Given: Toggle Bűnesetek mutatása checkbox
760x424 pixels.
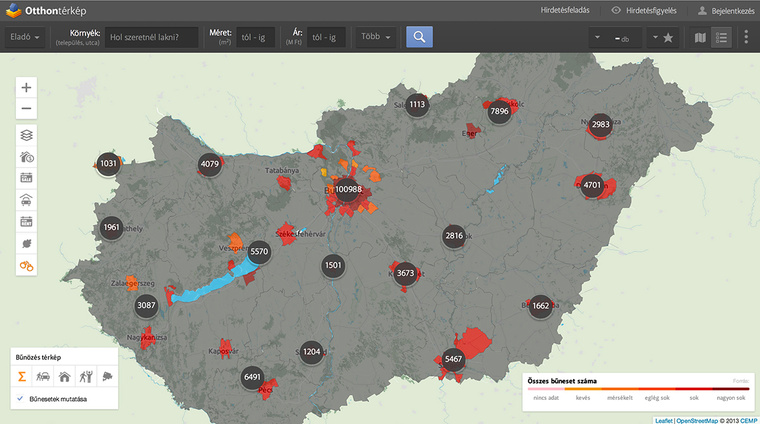Looking at the screenshot, I should pos(22,399).
